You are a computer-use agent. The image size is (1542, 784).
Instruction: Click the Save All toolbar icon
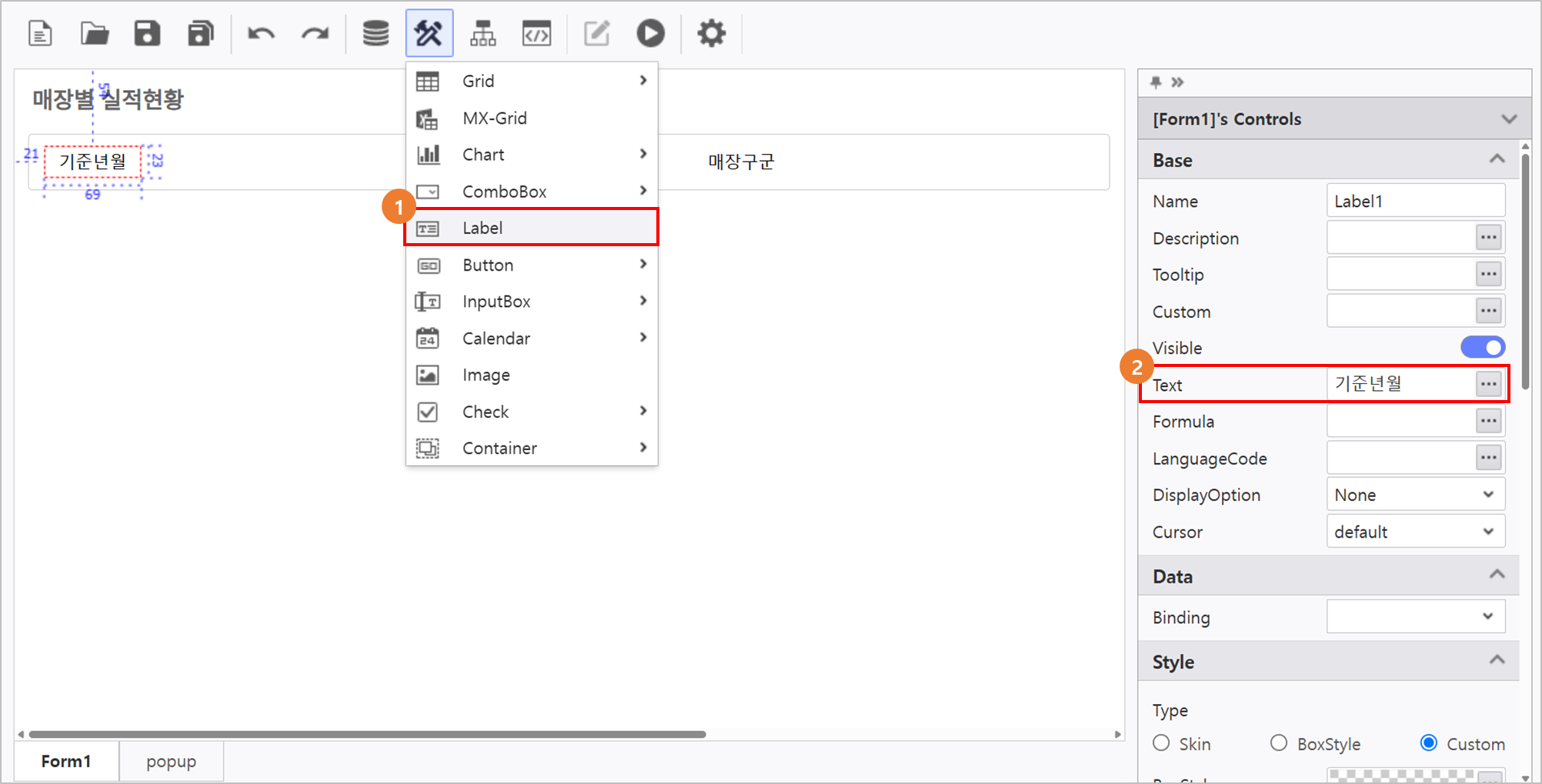(200, 34)
